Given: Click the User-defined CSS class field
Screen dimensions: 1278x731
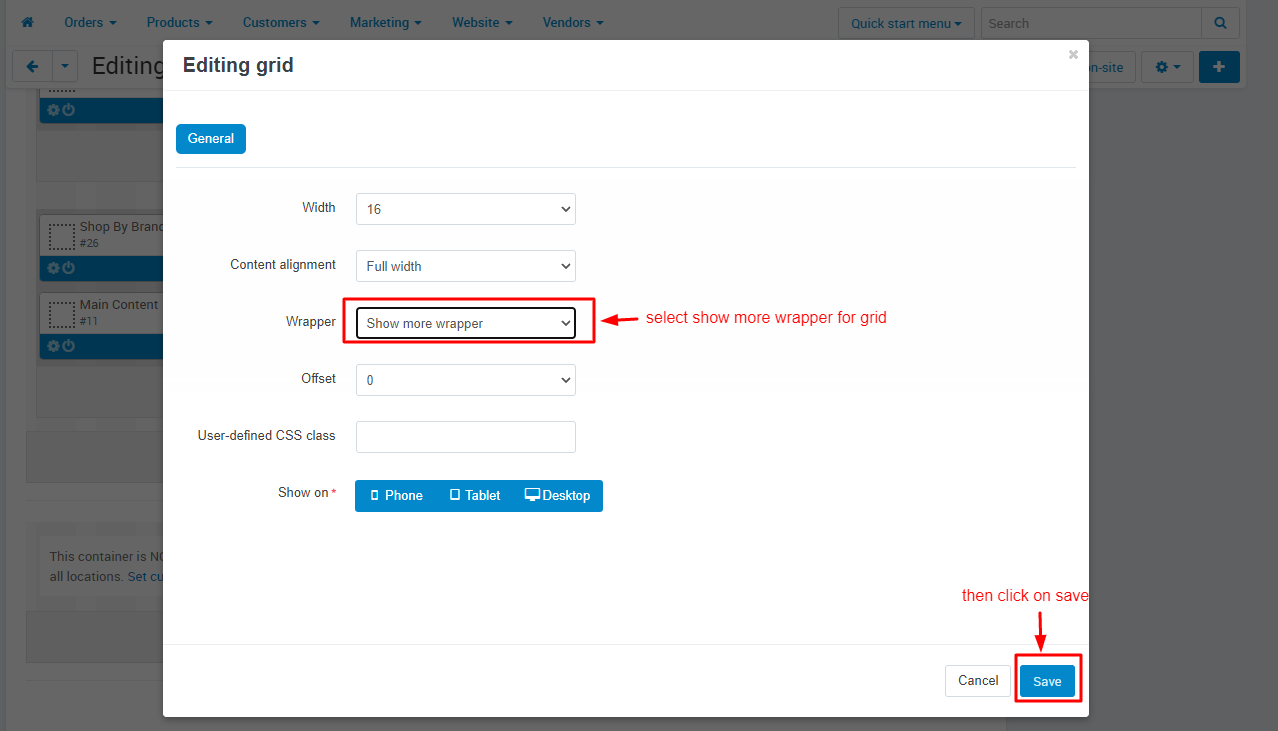Looking at the screenshot, I should pyautogui.click(x=466, y=437).
